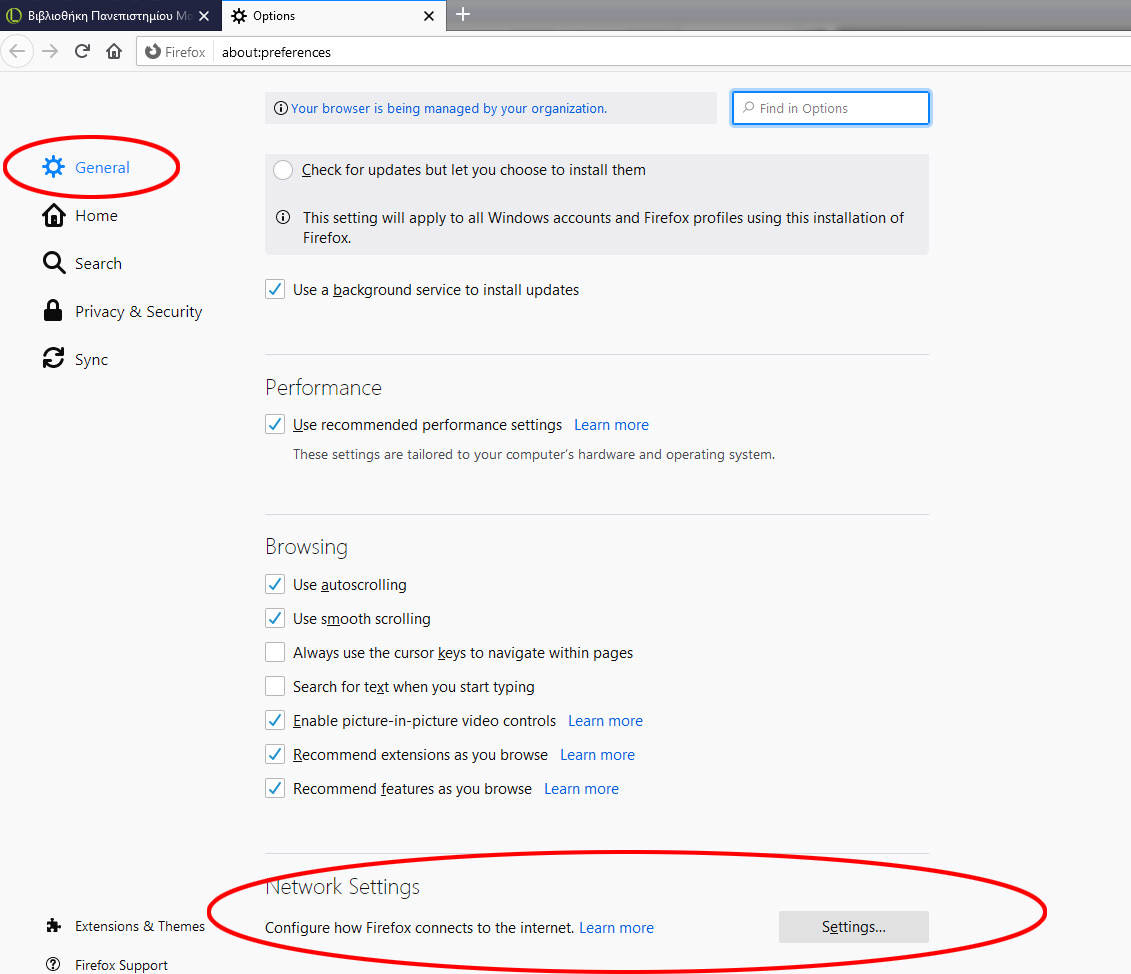The height and width of the screenshot is (974, 1131).
Task: Enable search for text when you start typing
Action: (x=275, y=686)
